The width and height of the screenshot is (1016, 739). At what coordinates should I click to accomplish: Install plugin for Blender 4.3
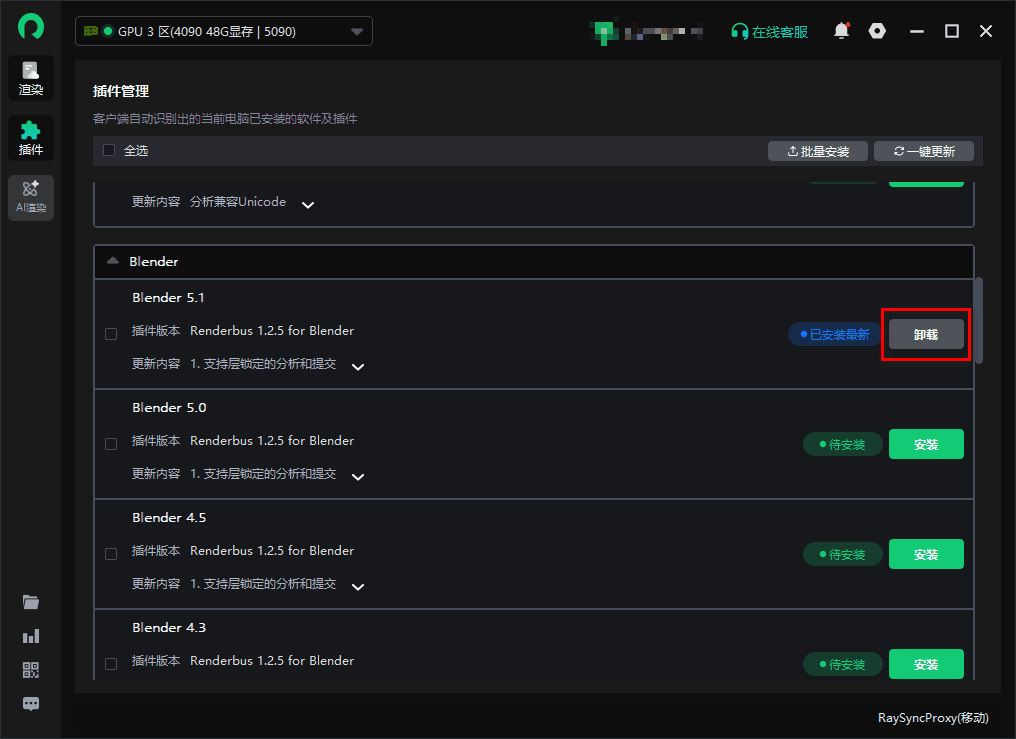point(926,665)
